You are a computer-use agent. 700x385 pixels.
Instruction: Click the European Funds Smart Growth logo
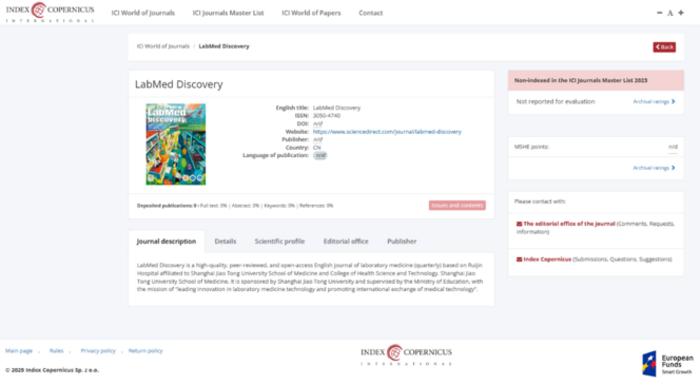667,364
